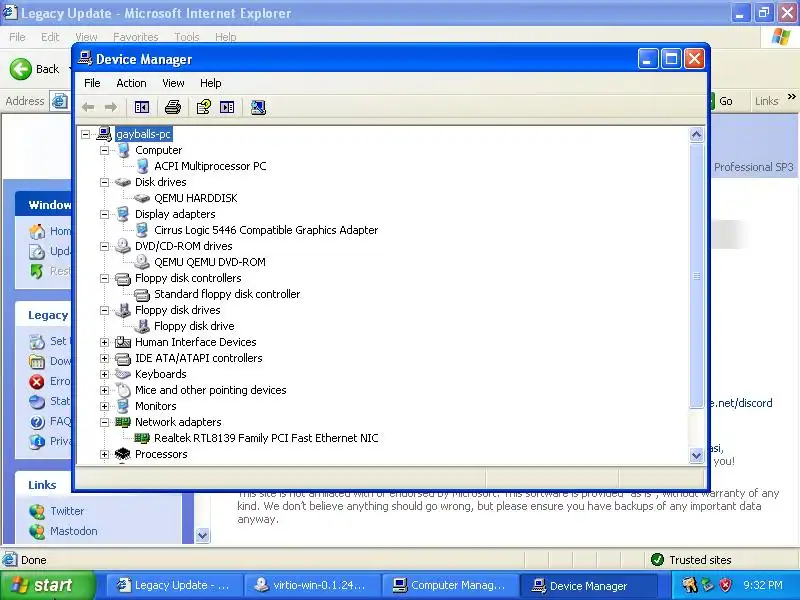The image size is (800, 600).
Task: Switch to Computer Management taskbar button
Action: pos(450,585)
